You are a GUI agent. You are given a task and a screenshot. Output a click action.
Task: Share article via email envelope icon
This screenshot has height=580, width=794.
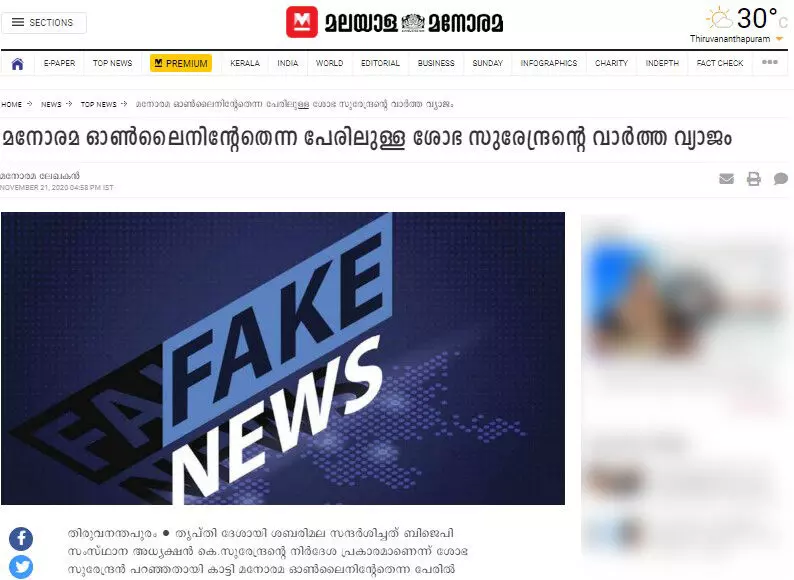point(726,178)
